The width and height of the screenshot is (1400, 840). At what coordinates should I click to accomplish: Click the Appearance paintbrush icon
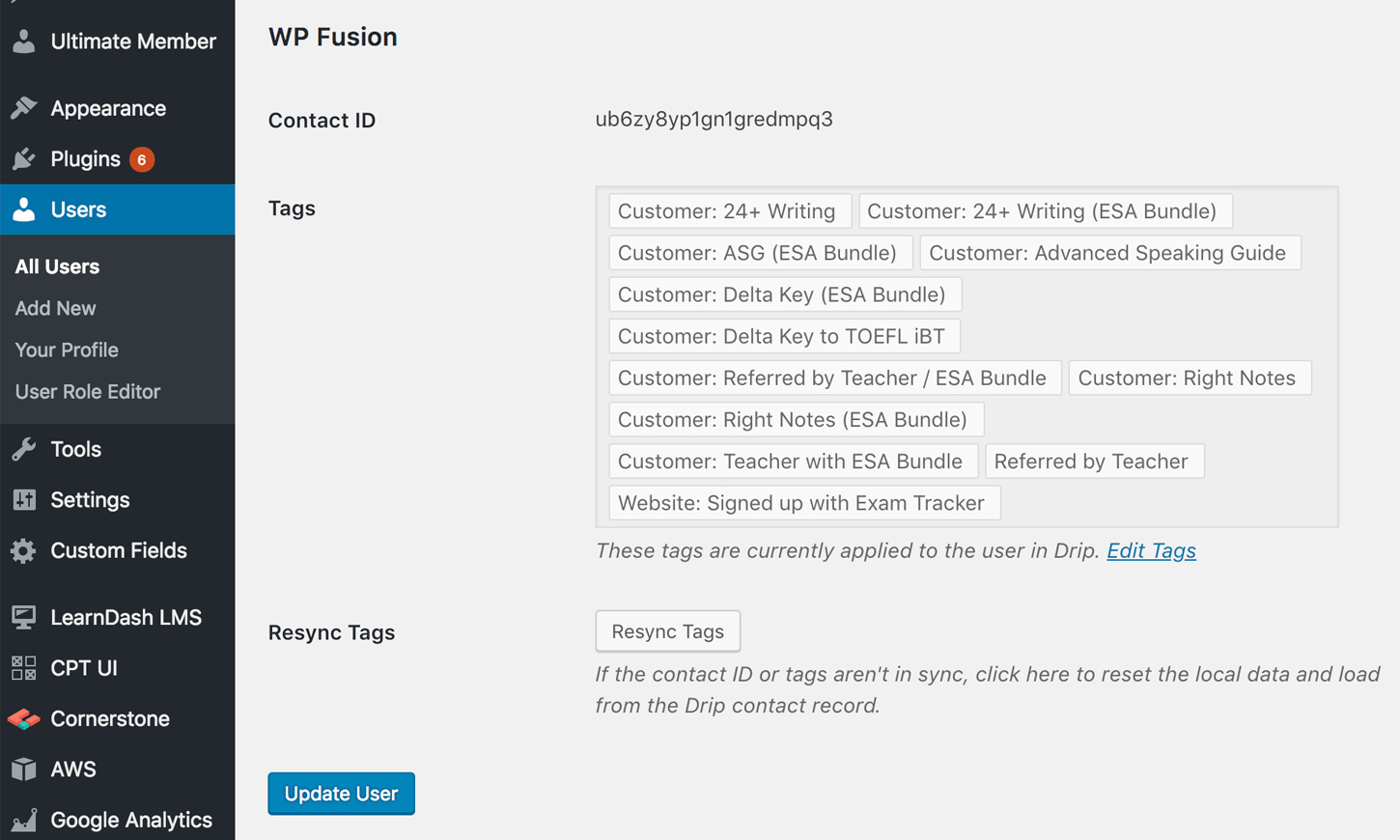click(24, 108)
